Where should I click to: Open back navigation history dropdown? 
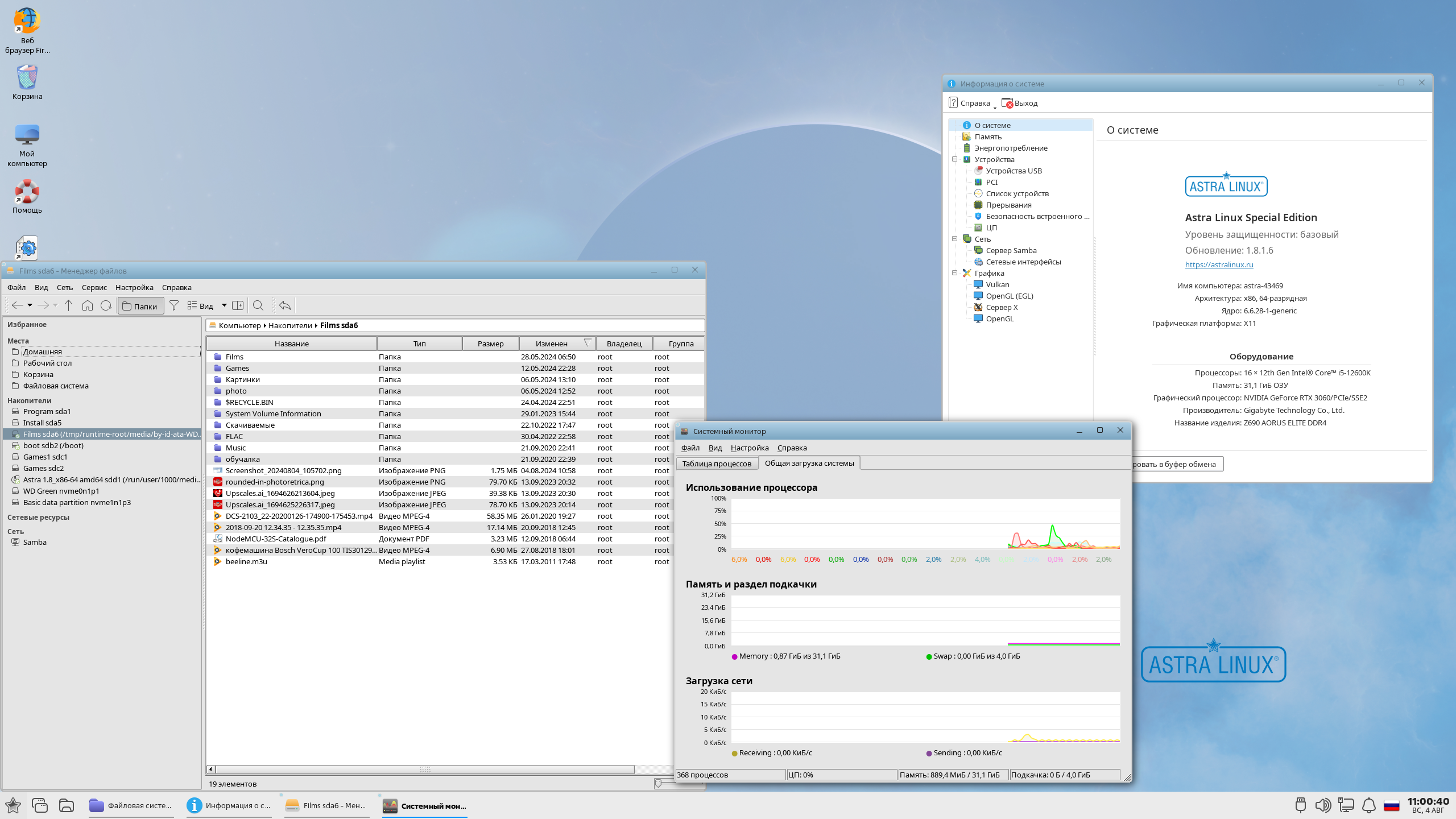[x=30, y=305]
